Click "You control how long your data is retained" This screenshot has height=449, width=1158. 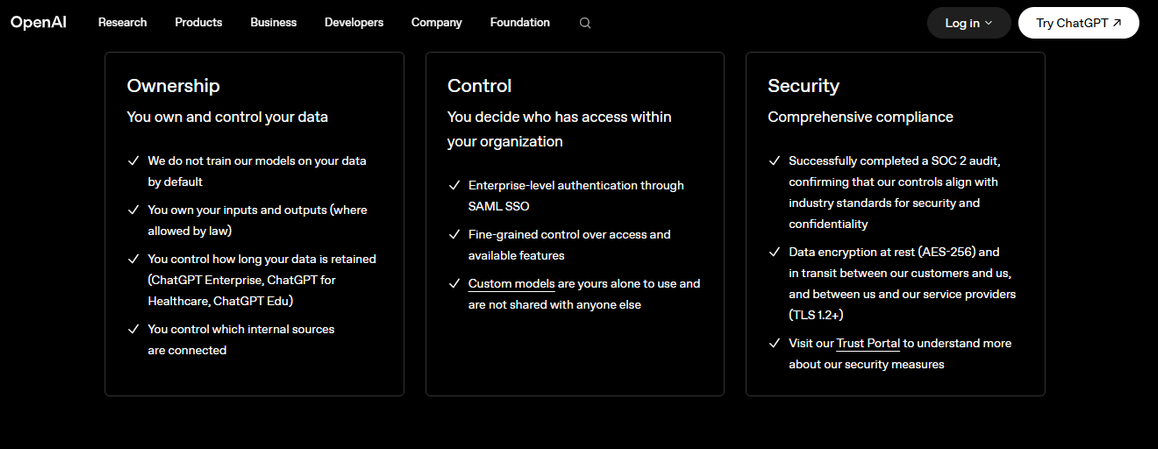click(x=262, y=259)
